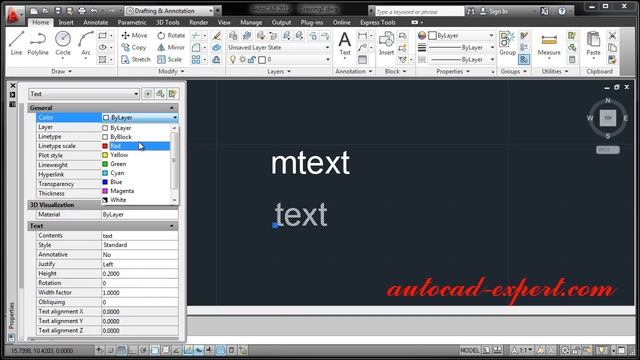Switch to the Manage ribbon tab
The height and width of the screenshot is (360, 640).
pos(251,22)
